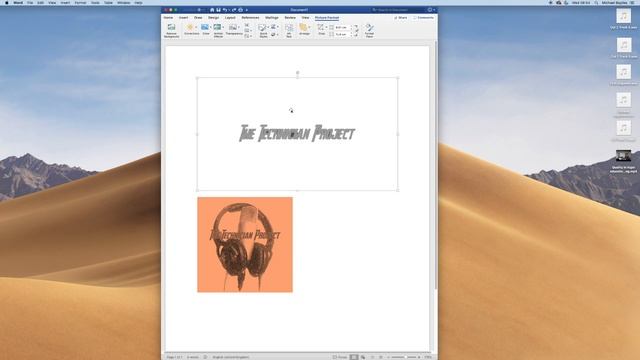Viewport: 640px width, 360px height.
Task: Open the Design ribbon tab
Action: 213,18
